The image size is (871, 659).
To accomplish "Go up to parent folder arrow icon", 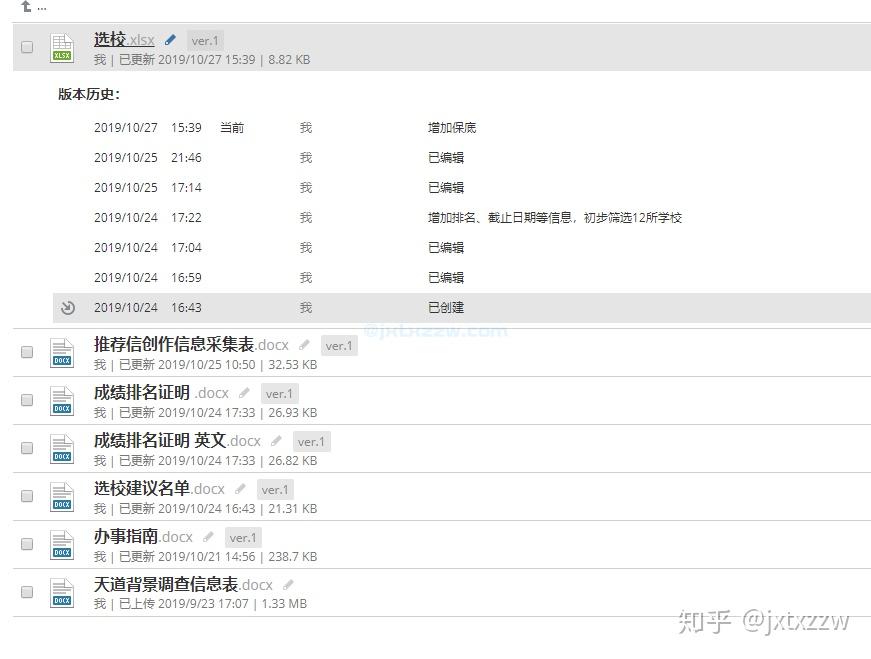I will (26, 7).
